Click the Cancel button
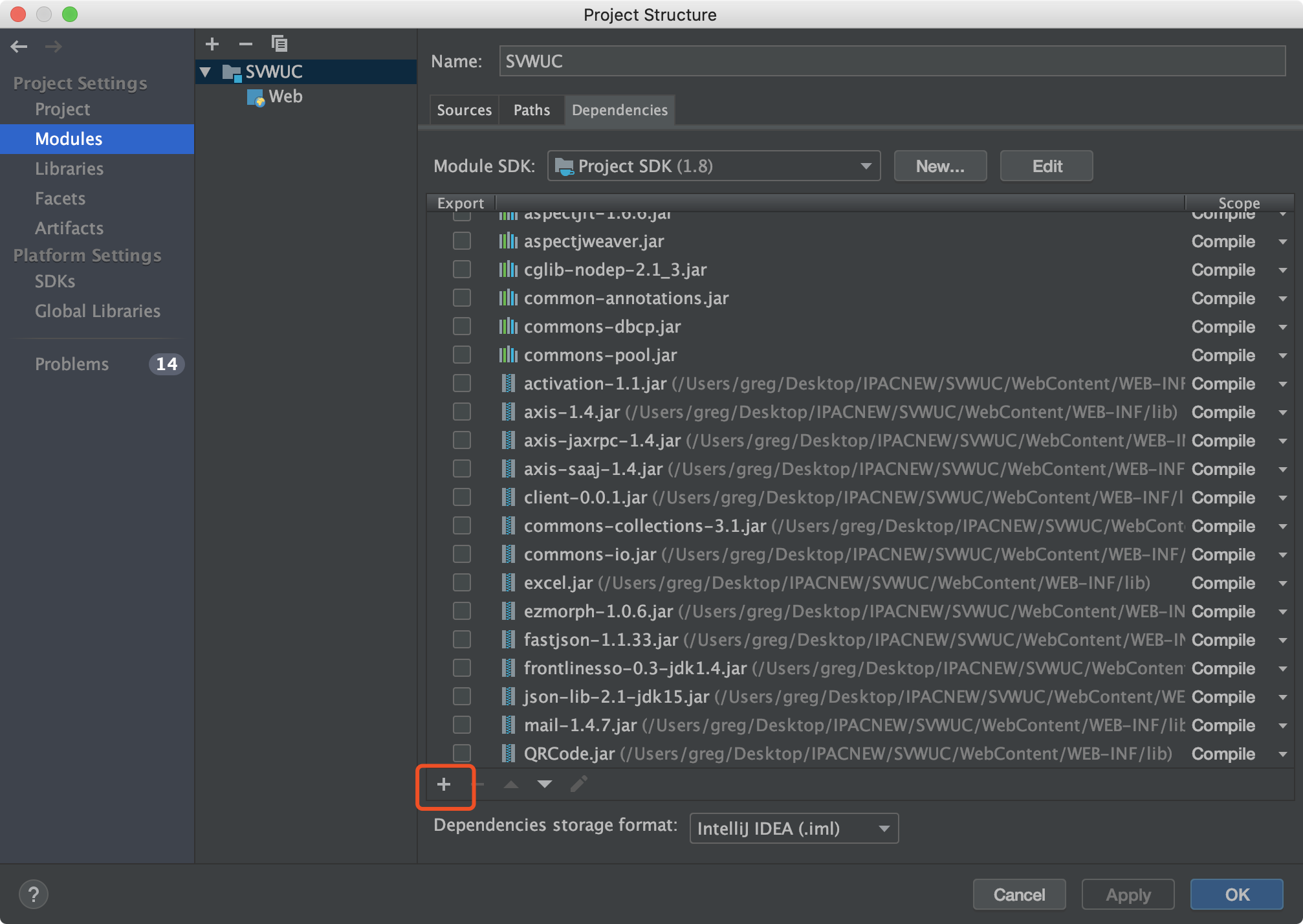This screenshot has width=1303, height=924. point(1019,895)
